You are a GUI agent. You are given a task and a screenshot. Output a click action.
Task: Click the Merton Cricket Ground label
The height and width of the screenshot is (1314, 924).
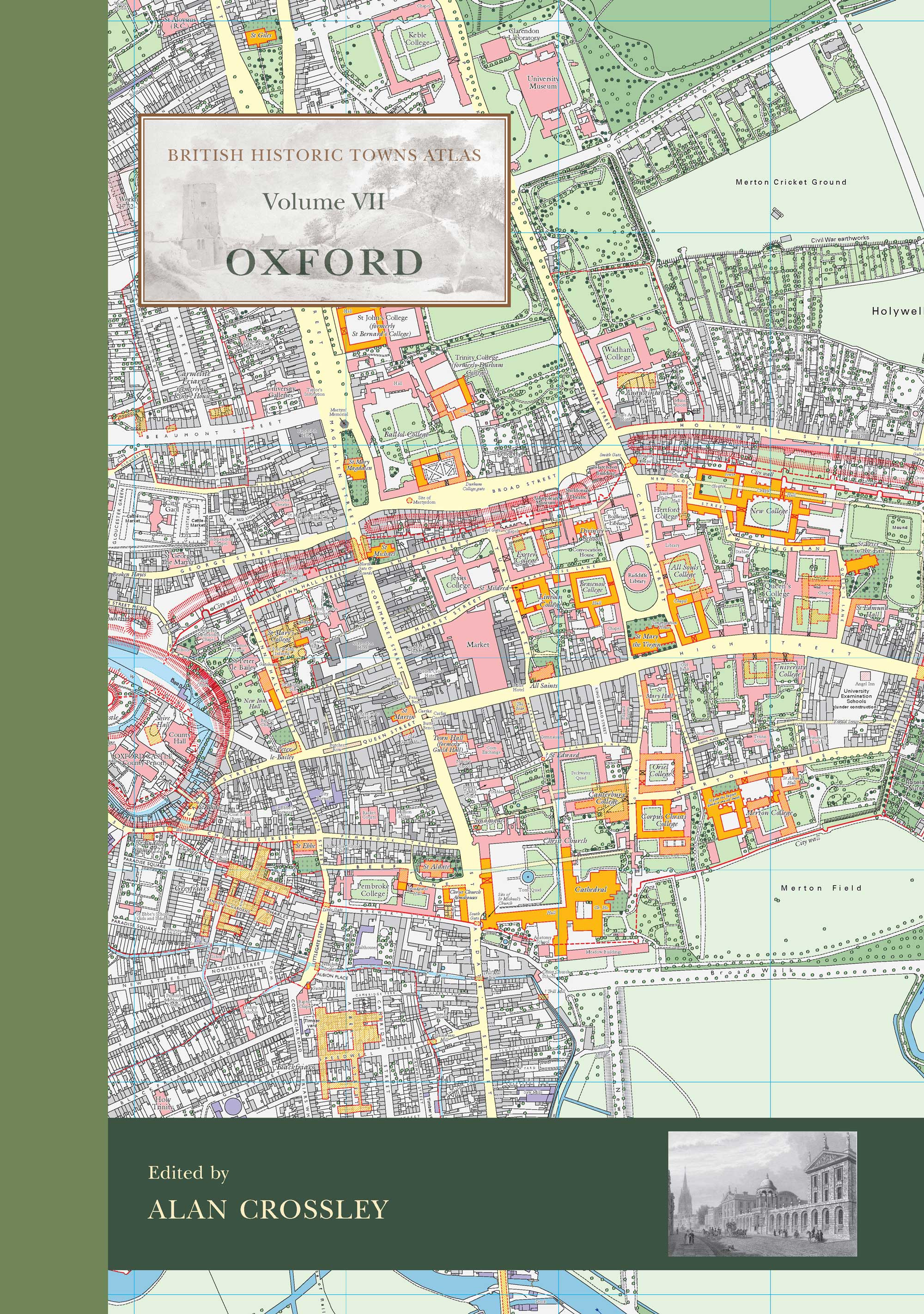click(x=790, y=182)
